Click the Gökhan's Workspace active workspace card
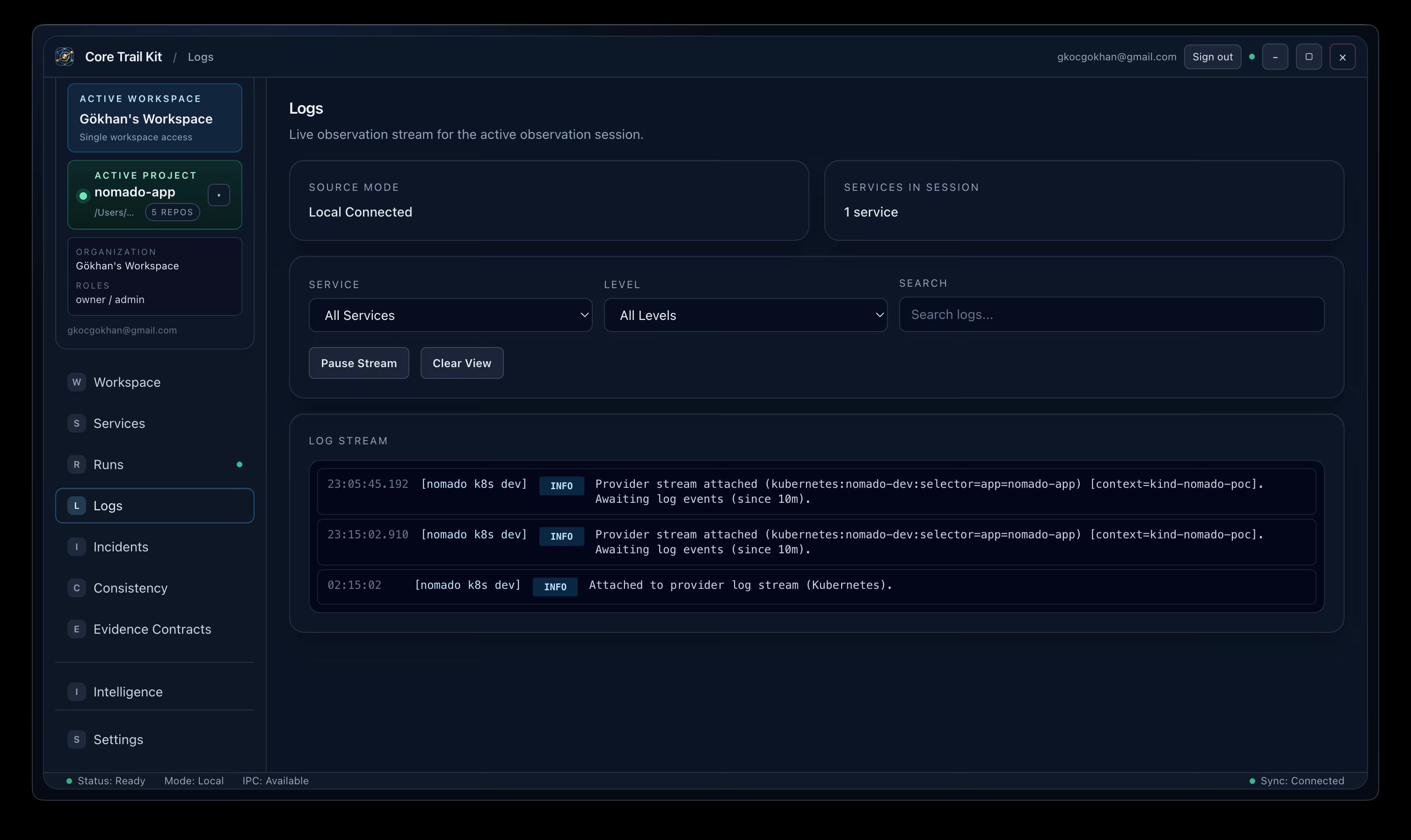The width and height of the screenshot is (1411, 840). click(154, 118)
